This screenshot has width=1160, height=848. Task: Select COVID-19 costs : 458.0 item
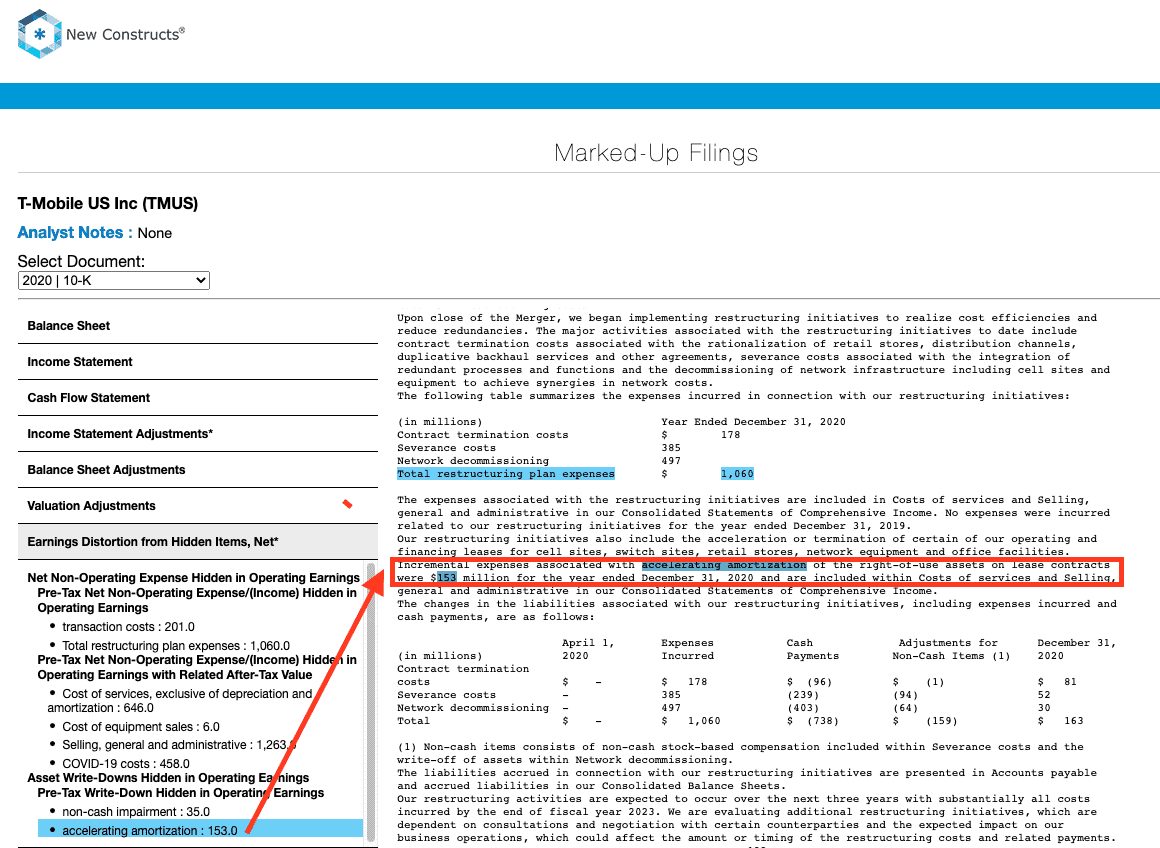click(126, 764)
